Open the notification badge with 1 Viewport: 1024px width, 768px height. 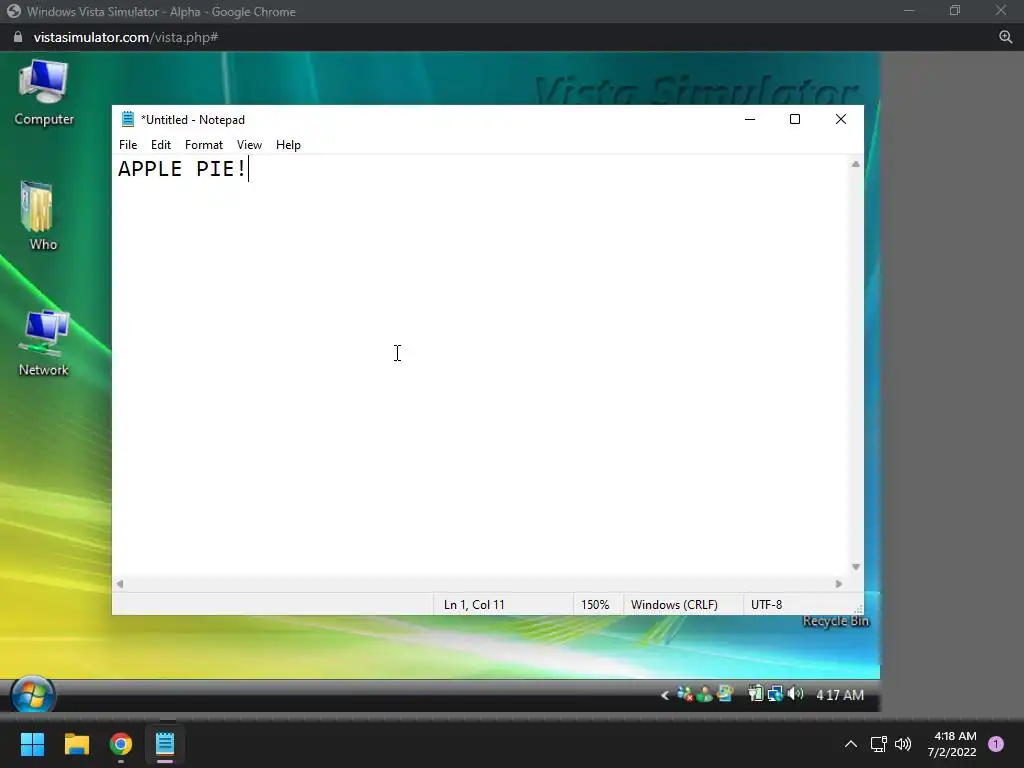[x=996, y=744]
